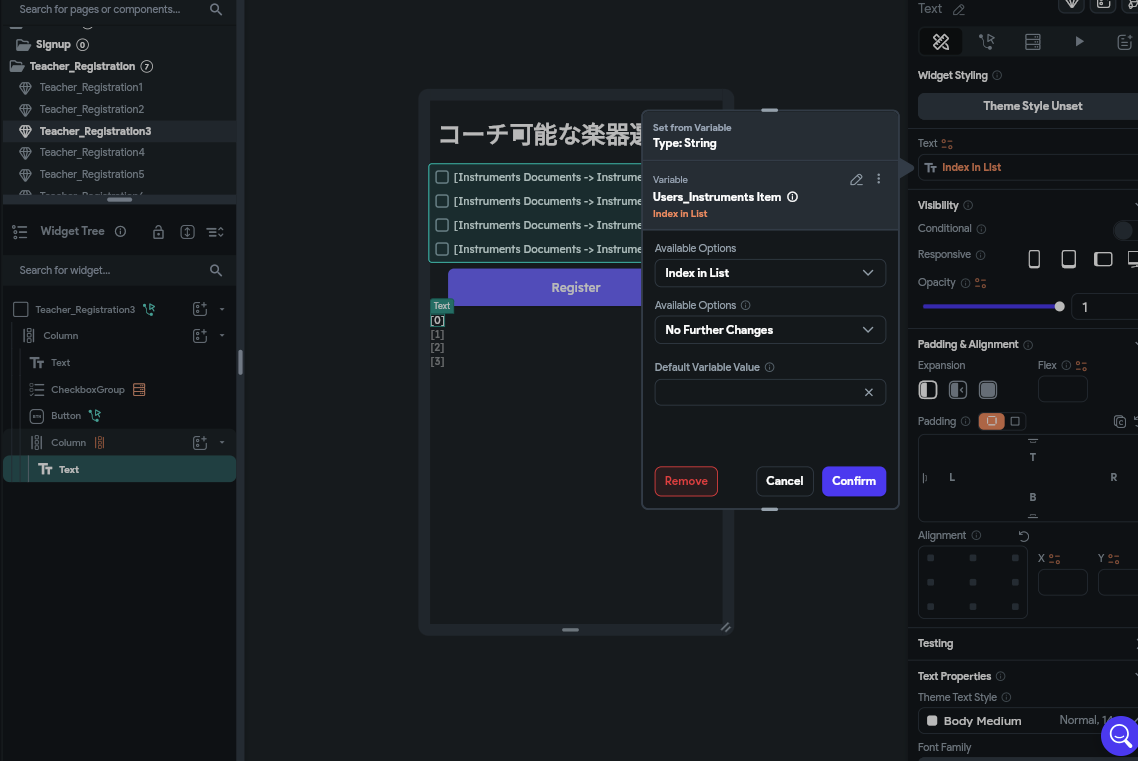Tick the third Instruments Documents checkbox
The image size is (1138, 761).
tap(442, 225)
